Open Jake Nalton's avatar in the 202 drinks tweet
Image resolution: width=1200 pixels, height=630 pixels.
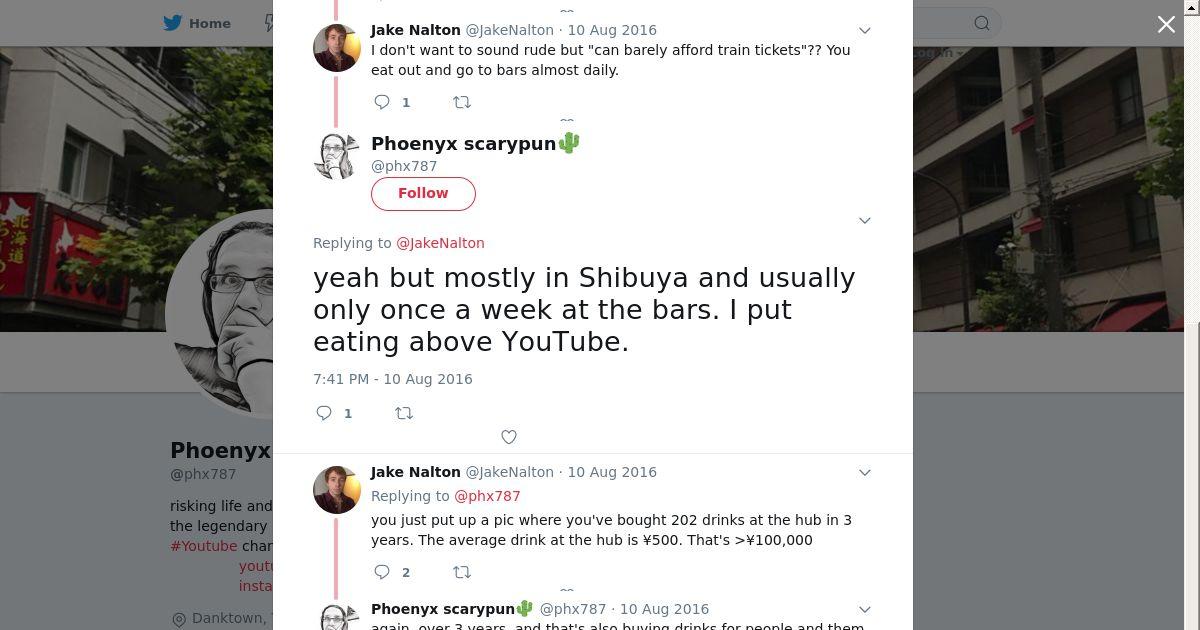click(x=337, y=490)
